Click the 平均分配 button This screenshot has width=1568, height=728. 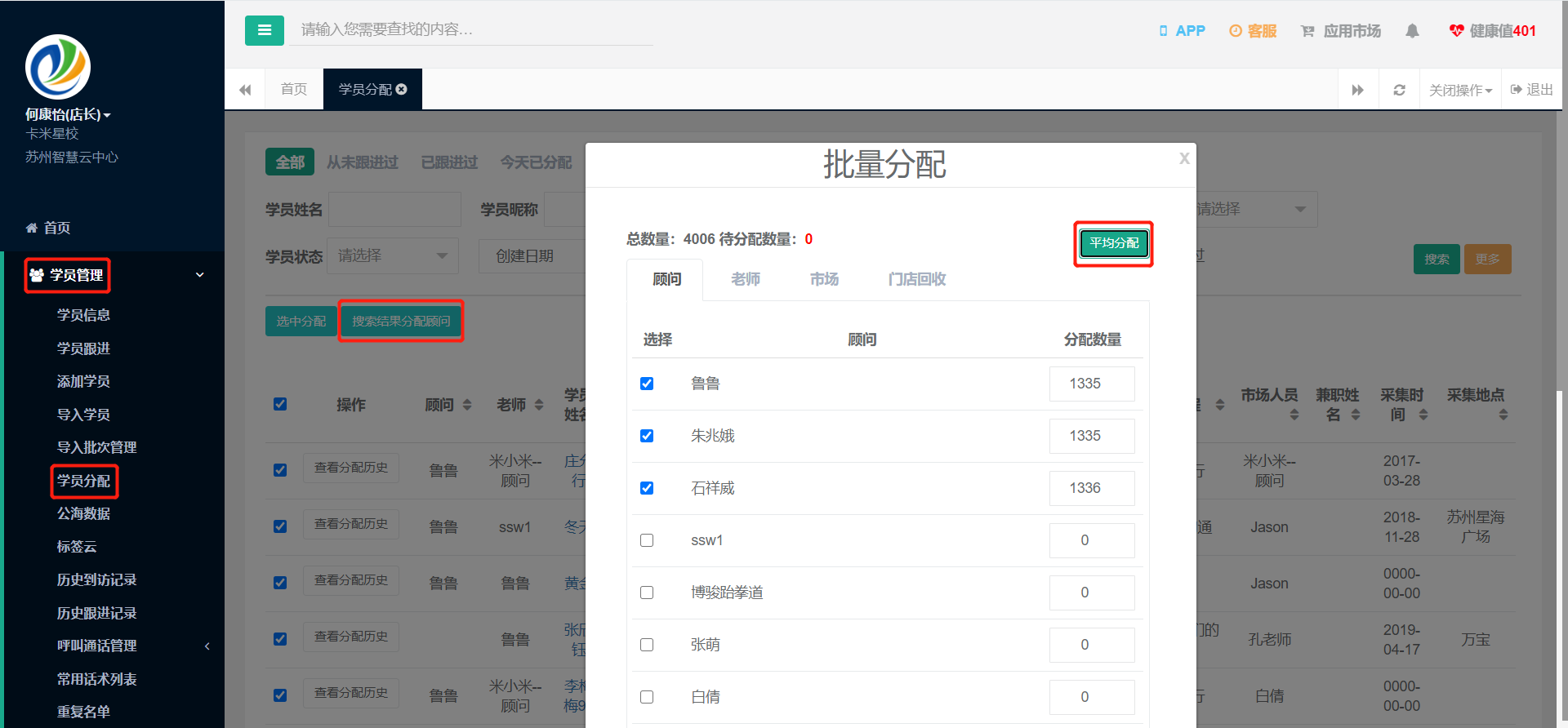click(x=1114, y=243)
